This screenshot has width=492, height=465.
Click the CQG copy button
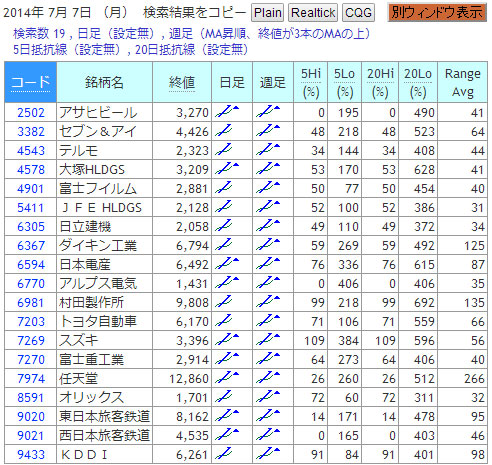(358, 13)
